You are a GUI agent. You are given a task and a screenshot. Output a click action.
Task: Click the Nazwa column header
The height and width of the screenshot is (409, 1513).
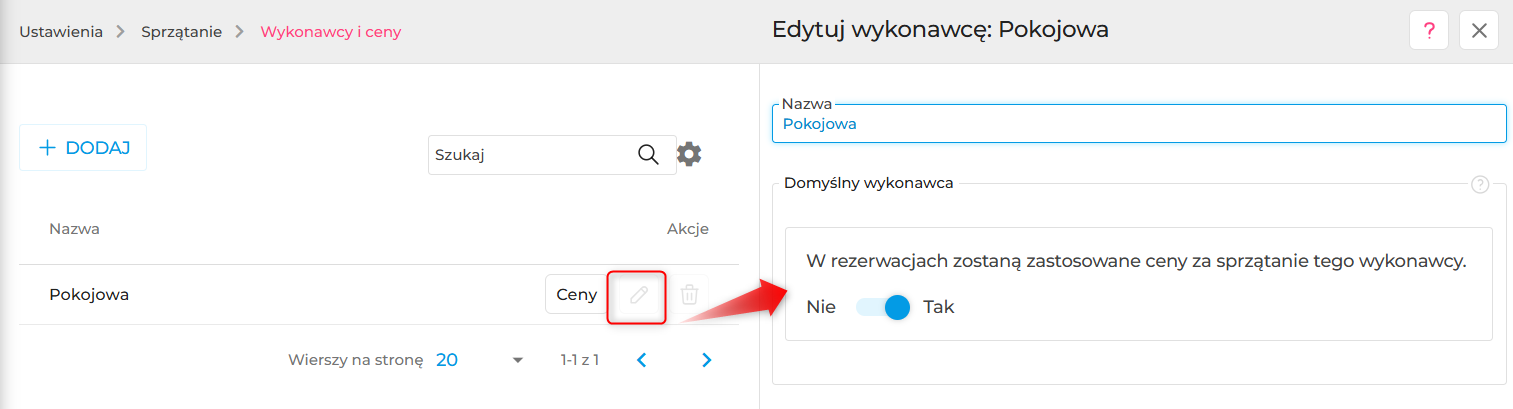click(x=74, y=229)
